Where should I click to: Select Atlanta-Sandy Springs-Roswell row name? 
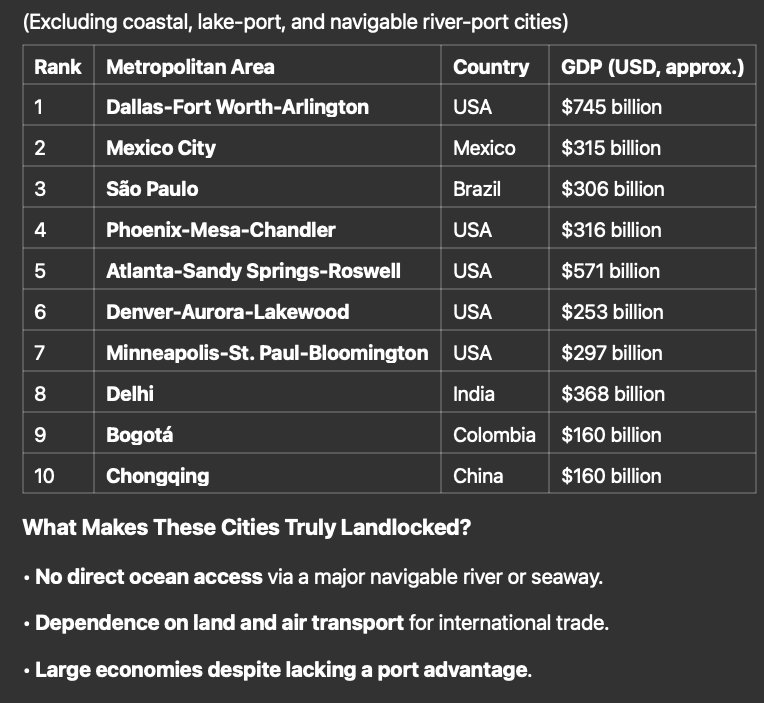tap(253, 271)
